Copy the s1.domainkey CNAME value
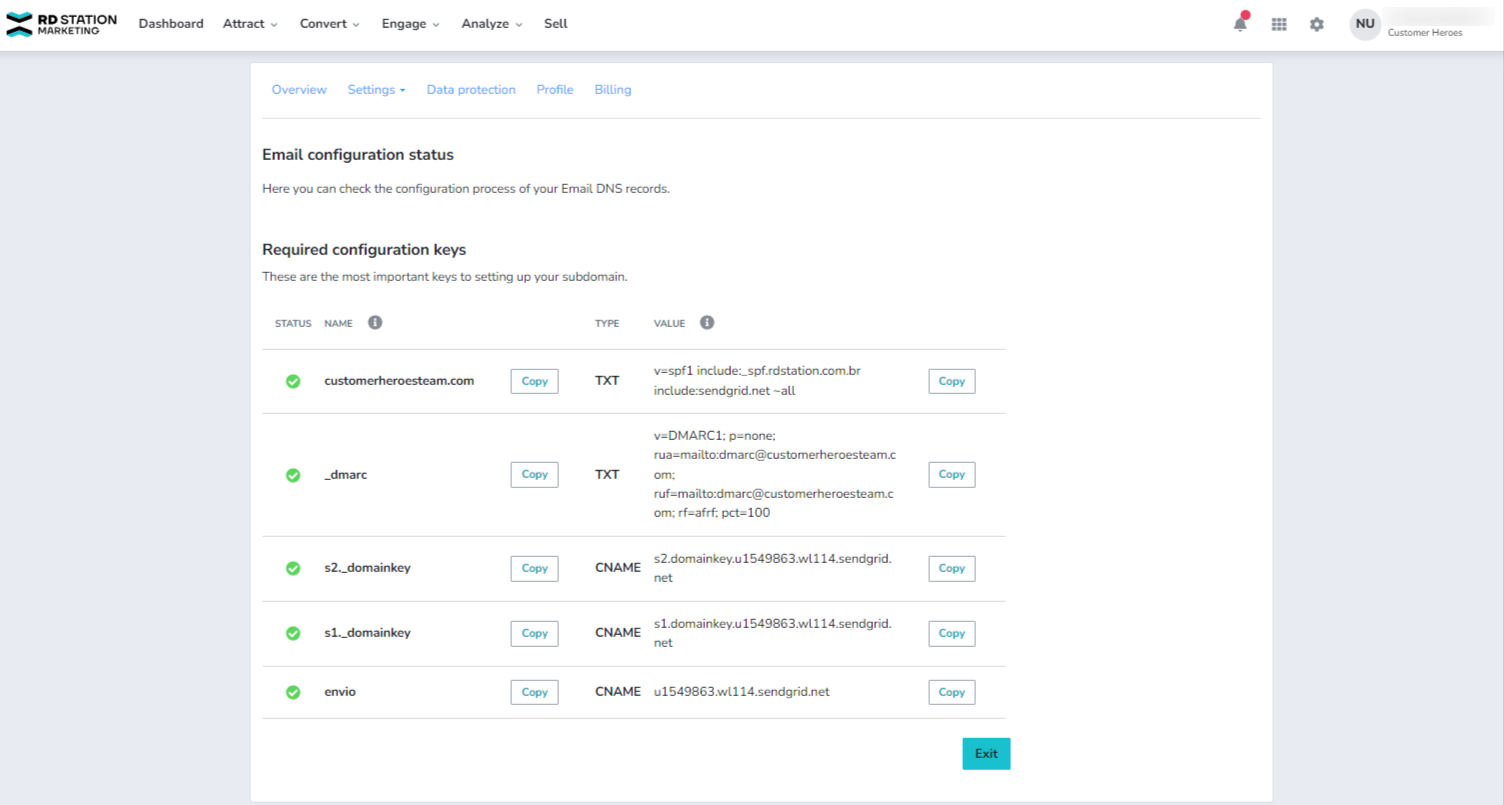This screenshot has height=805, width=1504. click(x=952, y=633)
